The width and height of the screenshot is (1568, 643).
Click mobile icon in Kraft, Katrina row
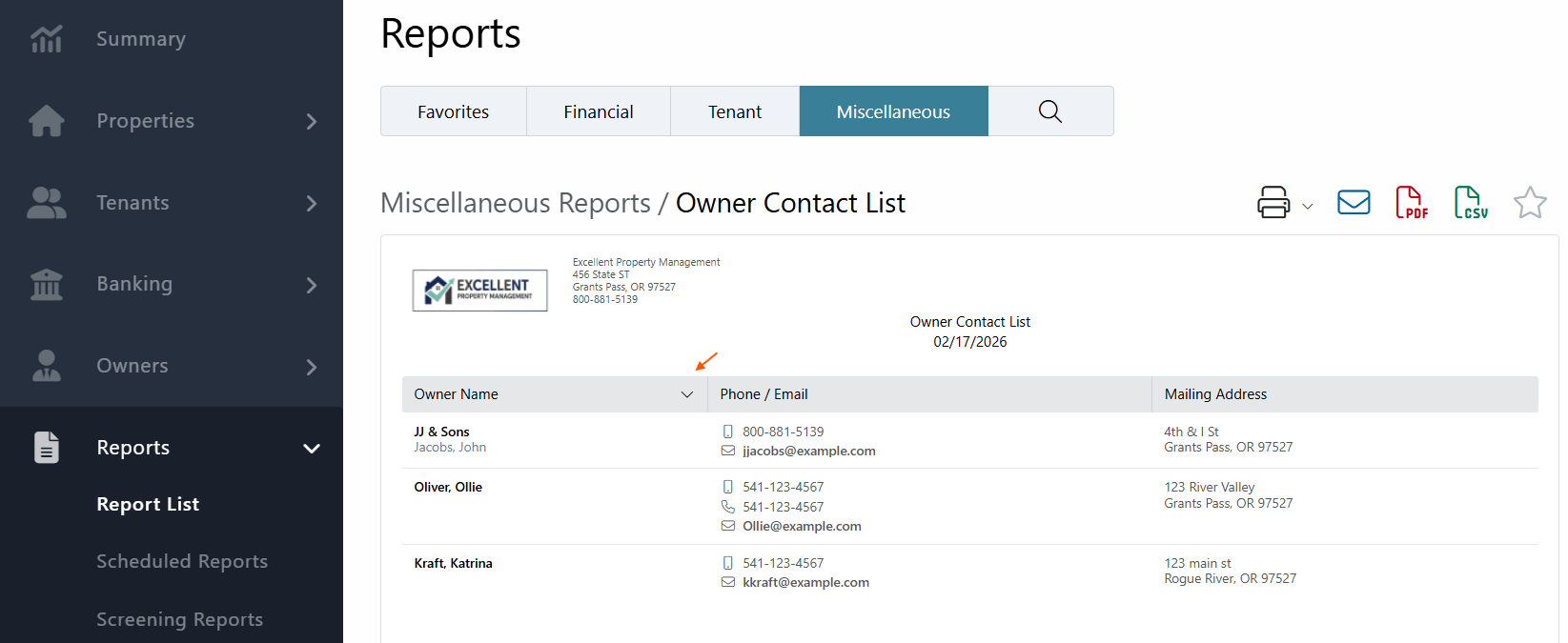[728, 563]
